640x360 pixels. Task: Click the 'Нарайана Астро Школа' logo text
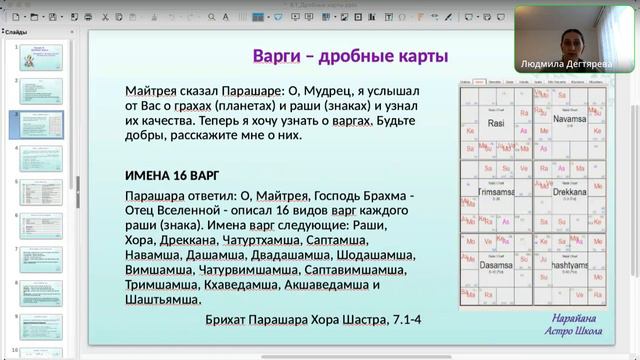[573, 324]
